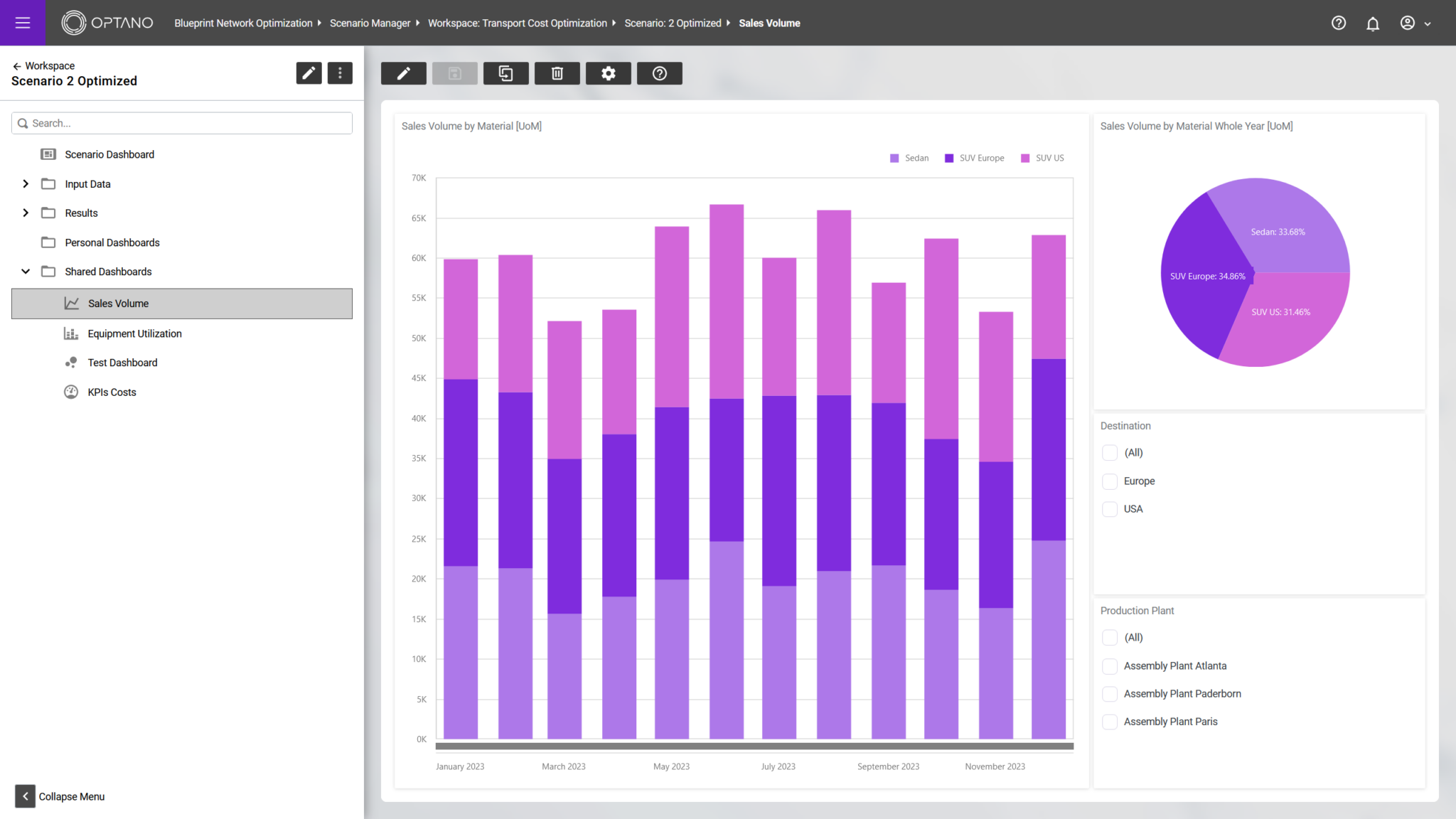Viewport: 1456px width, 819px height.
Task: Delete dashboard using trash icon
Action: (x=557, y=73)
